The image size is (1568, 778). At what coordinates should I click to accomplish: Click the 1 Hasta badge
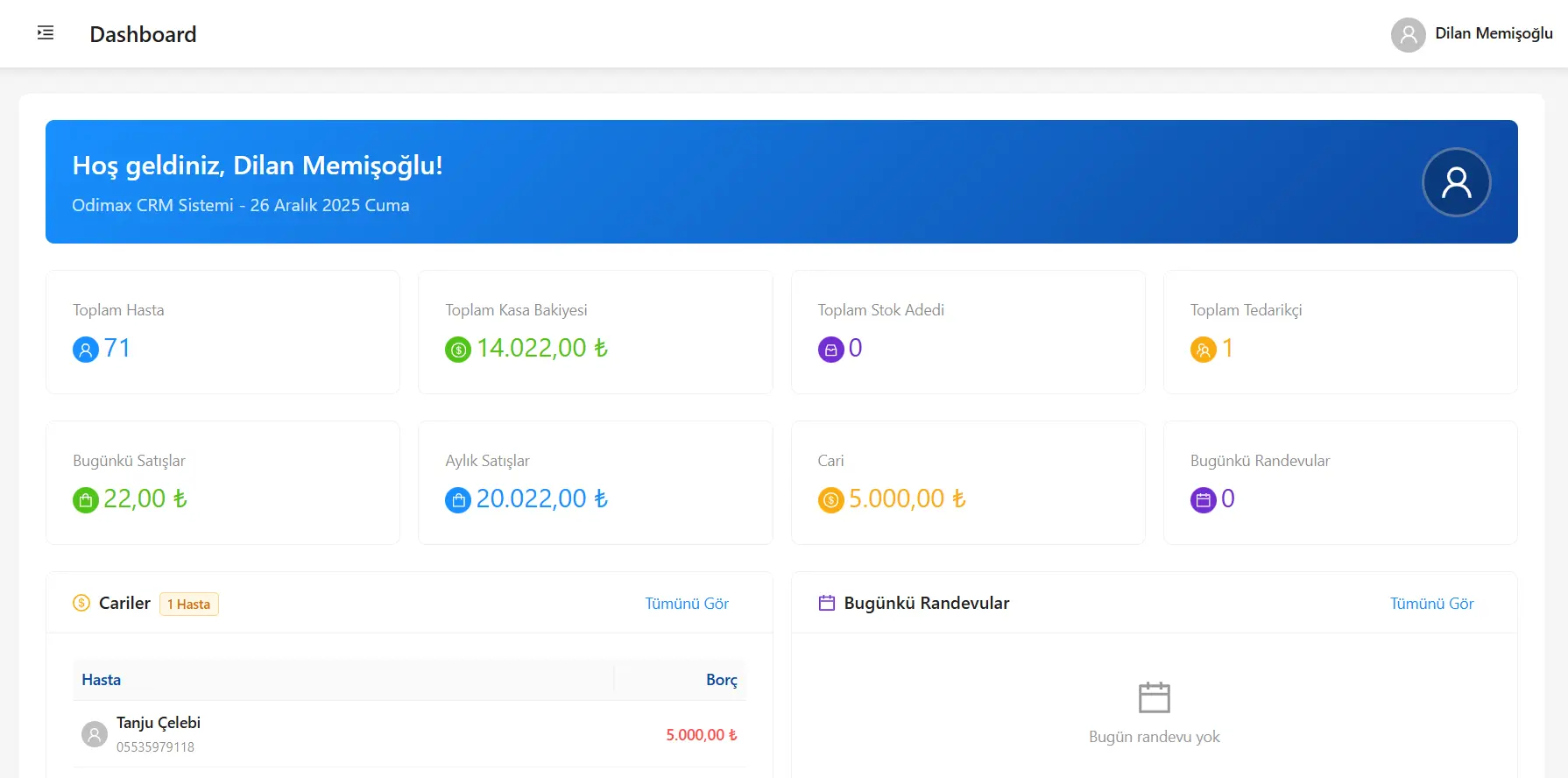click(x=189, y=605)
